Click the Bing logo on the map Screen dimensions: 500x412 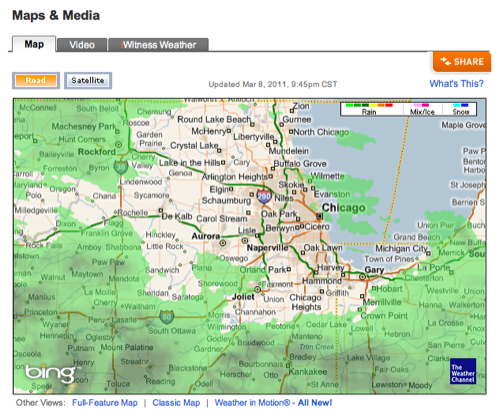pyautogui.click(x=51, y=373)
